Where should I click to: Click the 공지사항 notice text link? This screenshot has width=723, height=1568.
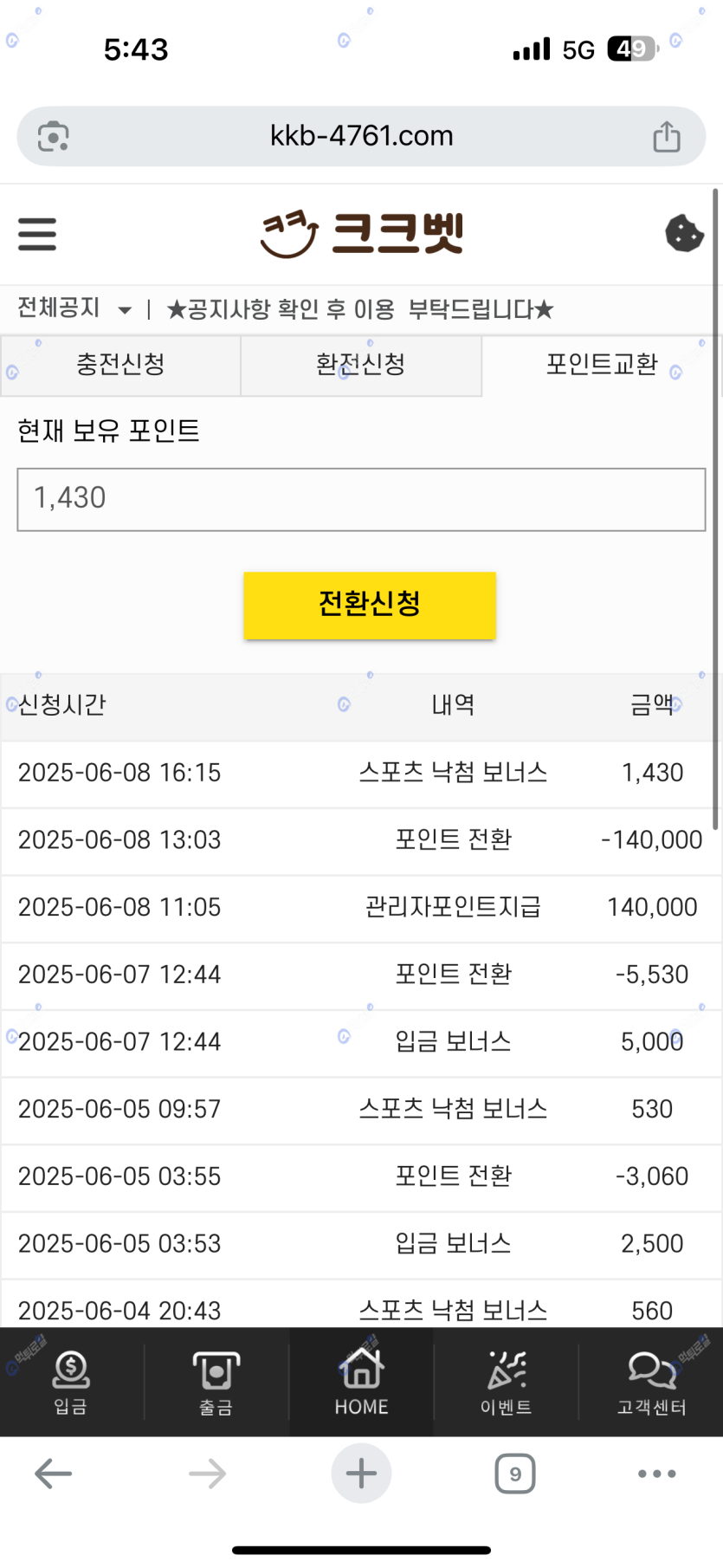(359, 309)
